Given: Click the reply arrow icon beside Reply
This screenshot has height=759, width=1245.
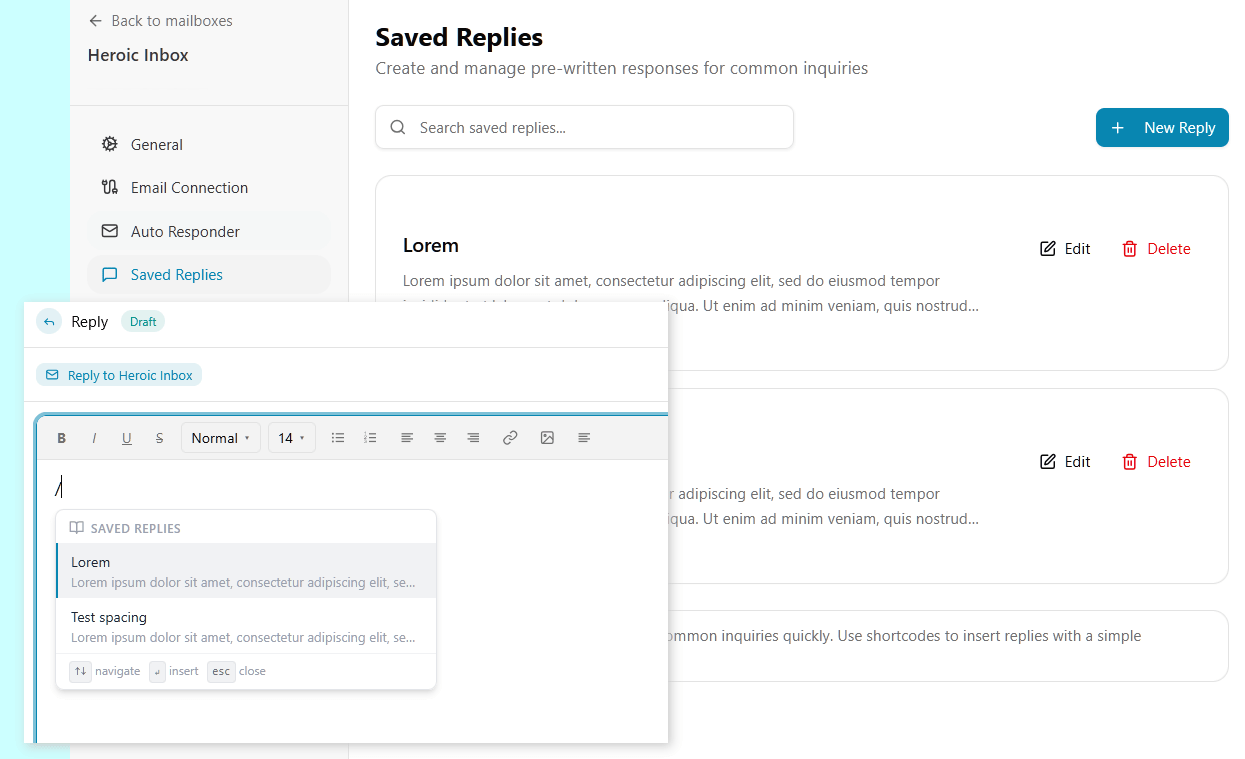Looking at the screenshot, I should [x=49, y=321].
